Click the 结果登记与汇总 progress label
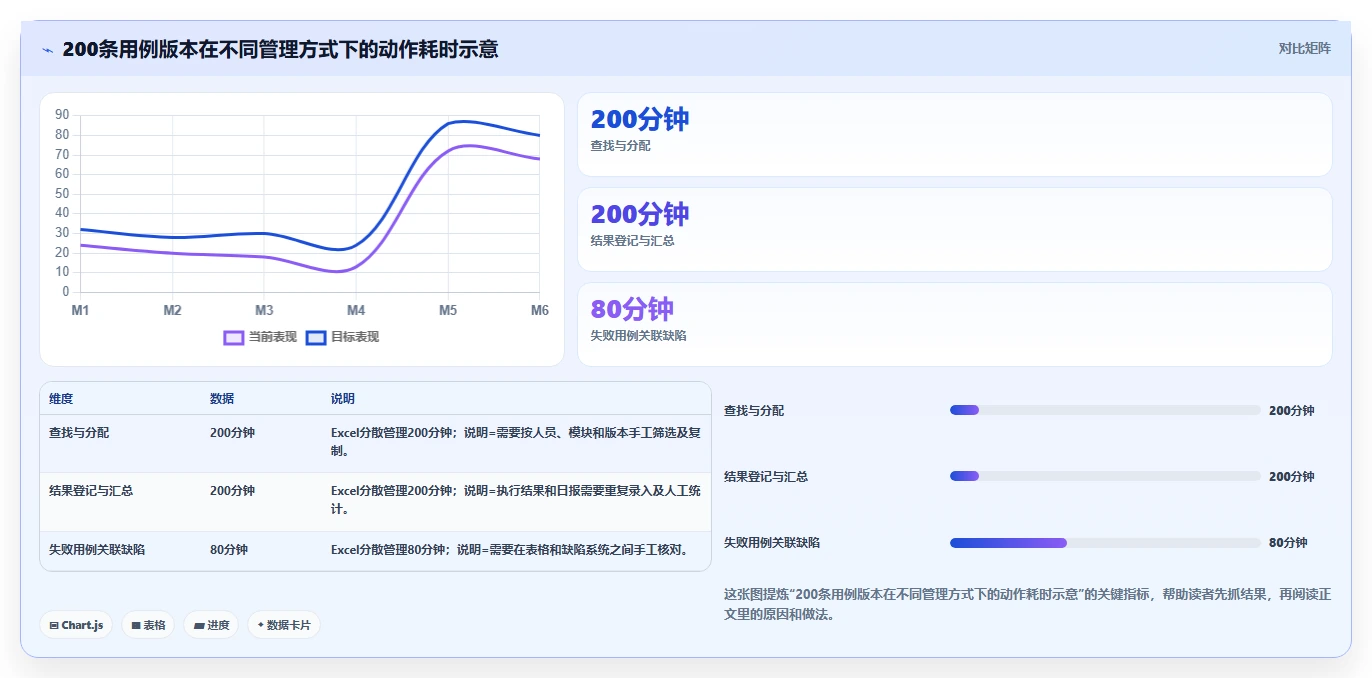Image resolution: width=1372 pixels, height=678 pixels. (x=766, y=477)
